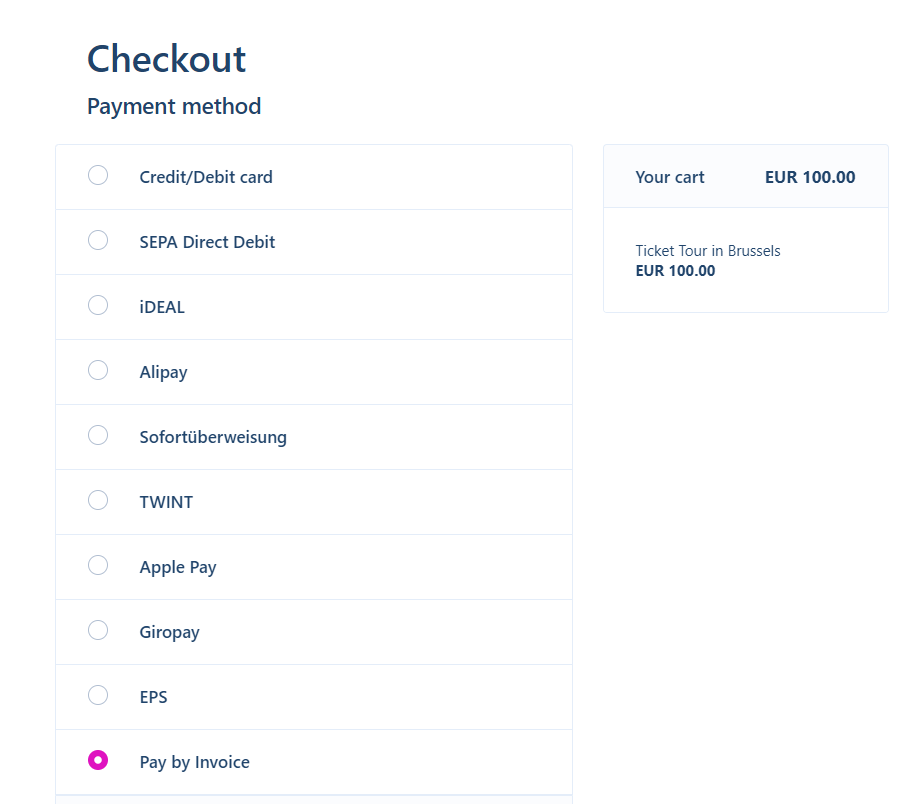Viewport: 897px width, 804px height.
Task: Click the TWINT label text
Action: tap(166, 502)
